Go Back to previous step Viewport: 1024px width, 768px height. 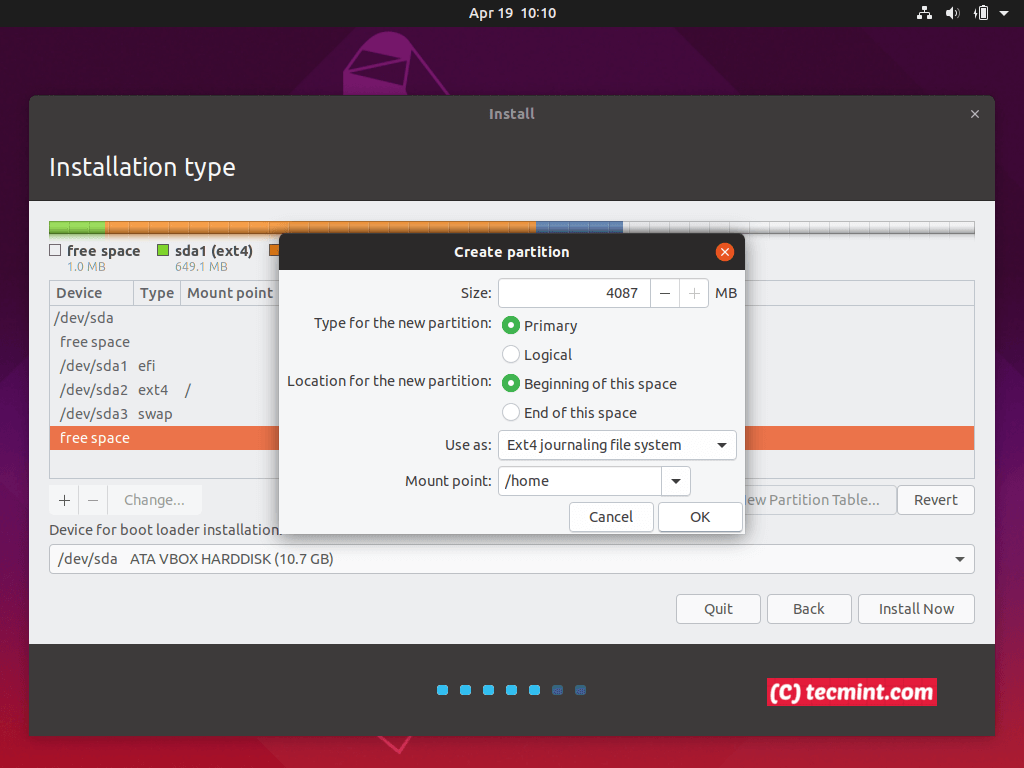(808, 609)
